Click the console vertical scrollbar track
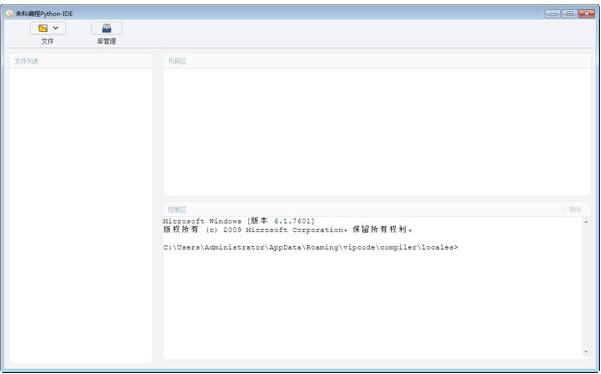The image size is (601, 374). coord(586,287)
